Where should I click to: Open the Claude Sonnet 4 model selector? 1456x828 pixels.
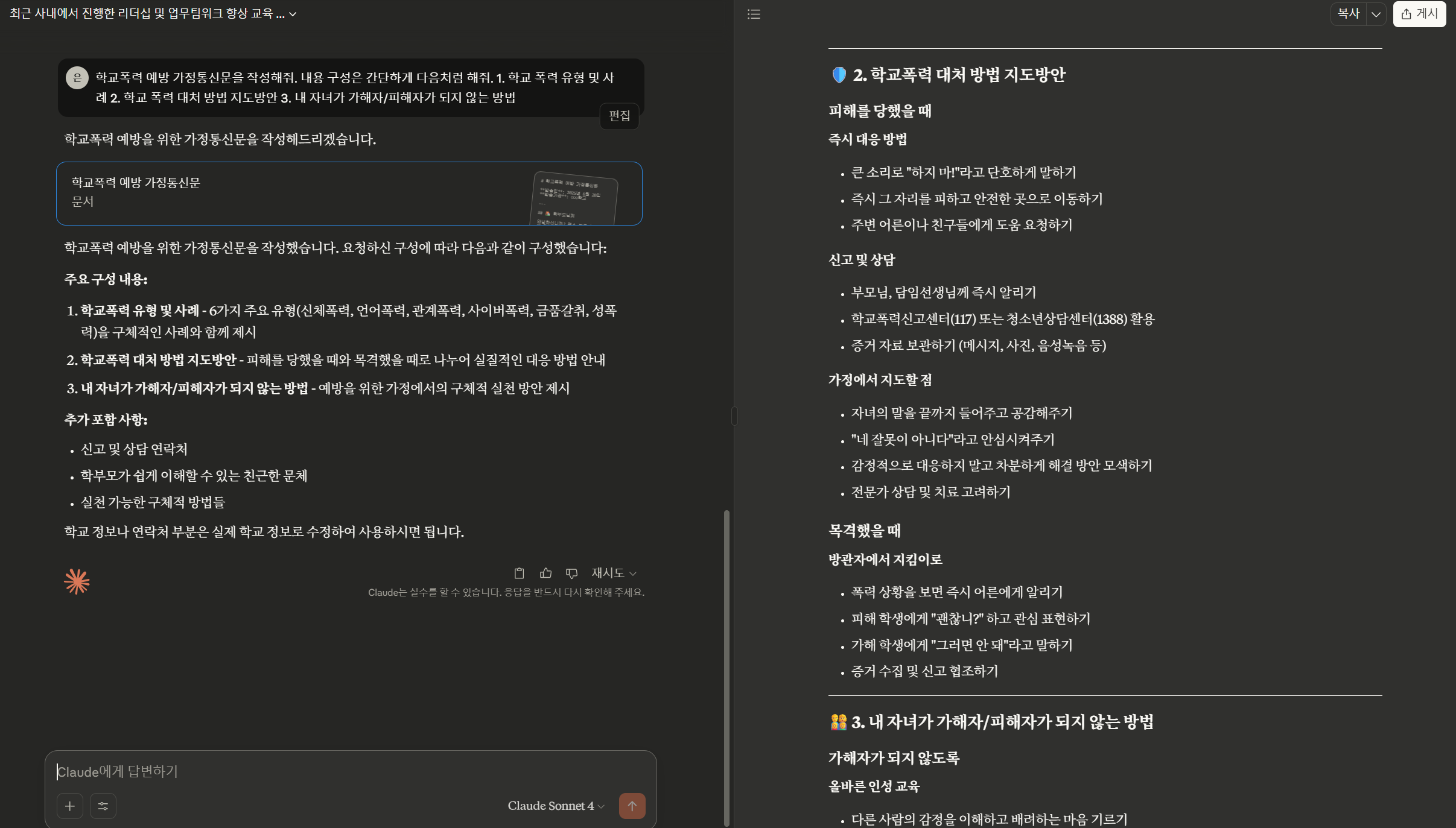[x=555, y=806]
